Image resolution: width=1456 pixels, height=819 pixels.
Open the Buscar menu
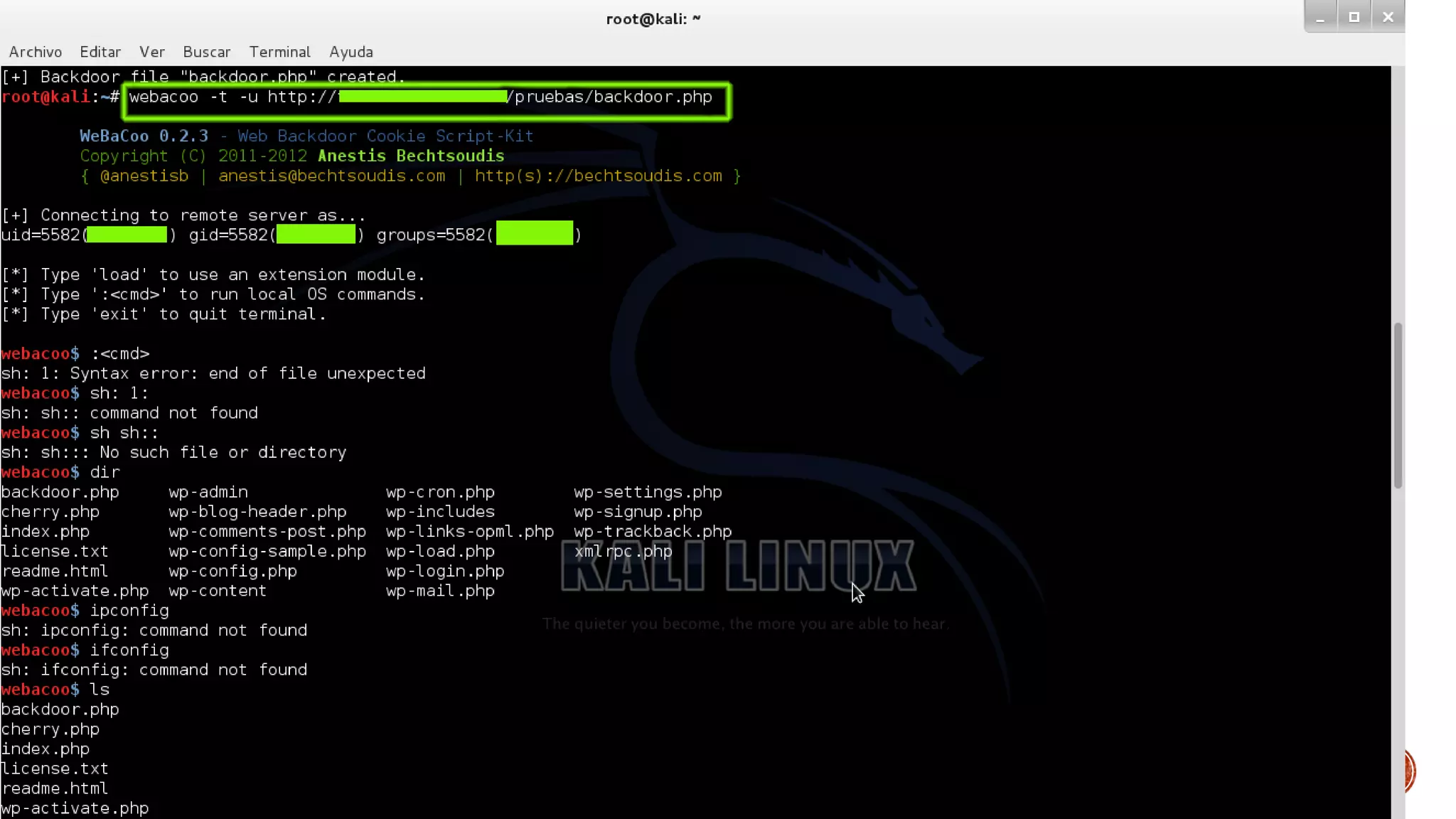pyautogui.click(x=206, y=52)
